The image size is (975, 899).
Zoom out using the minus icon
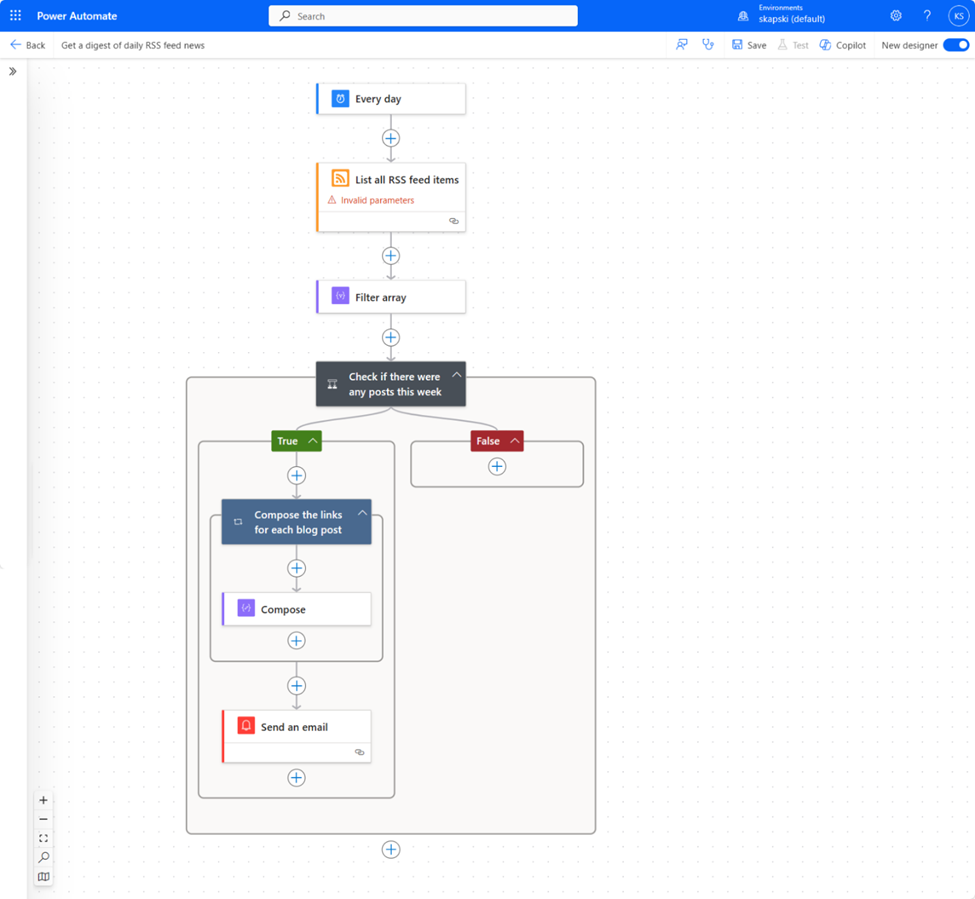pyautogui.click(x=43, y=819)
